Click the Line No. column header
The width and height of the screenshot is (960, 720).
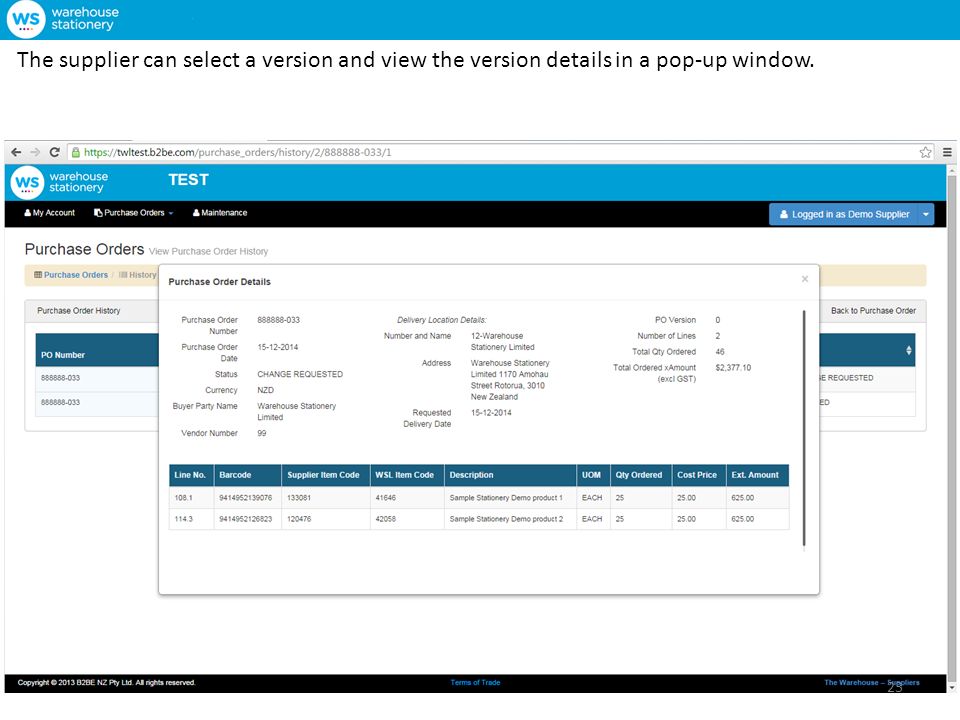[x=190, y=475]
